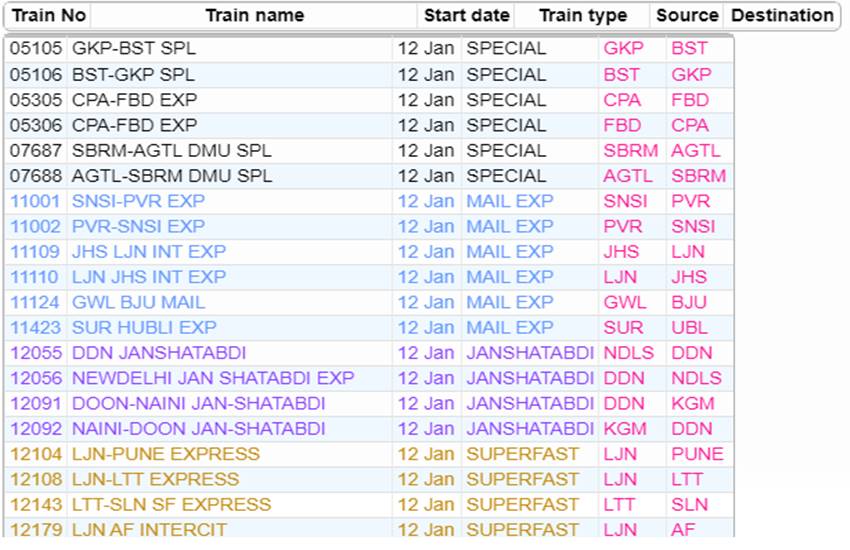This screenshot has height=550, width=850.
Task: Click PUNE destination of LJN-PUNE EXPRESS
Action: (x=697, y=454)
